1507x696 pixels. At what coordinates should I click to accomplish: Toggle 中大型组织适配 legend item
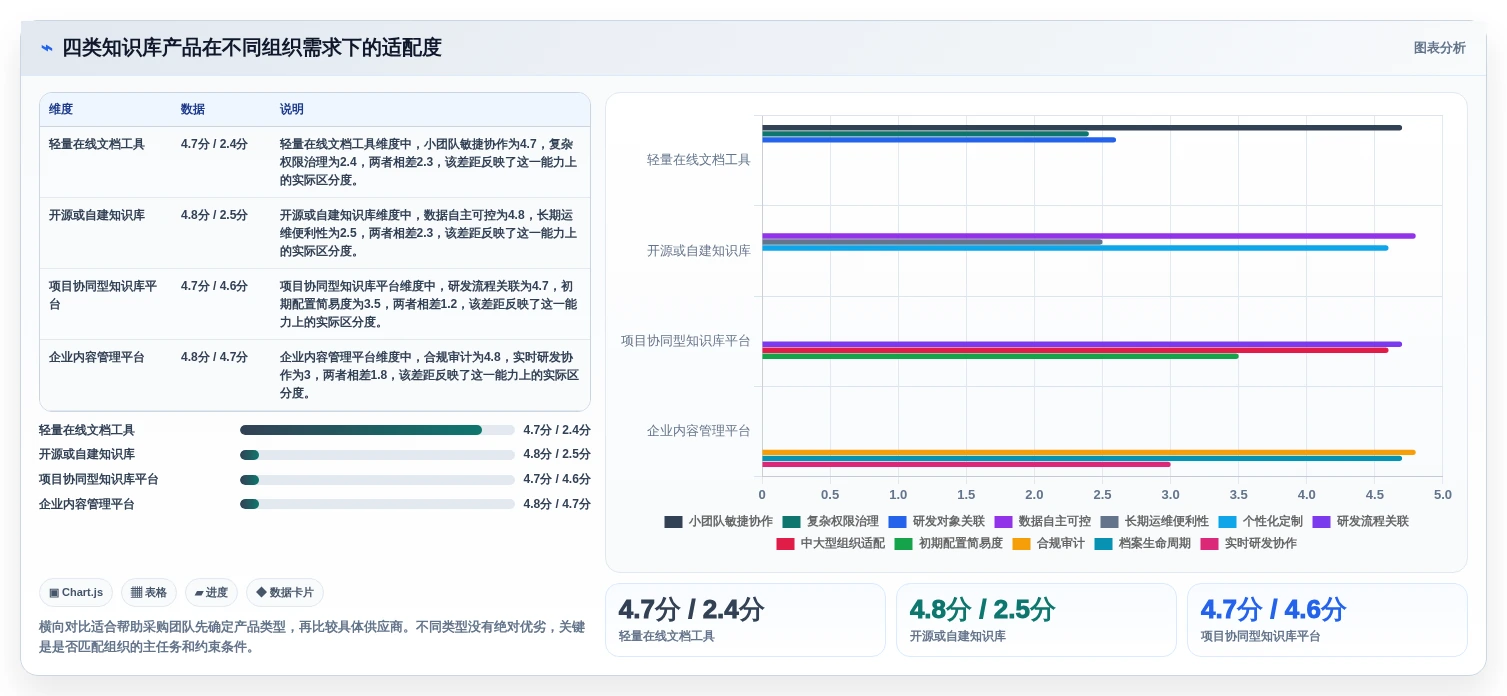[830, 543]
